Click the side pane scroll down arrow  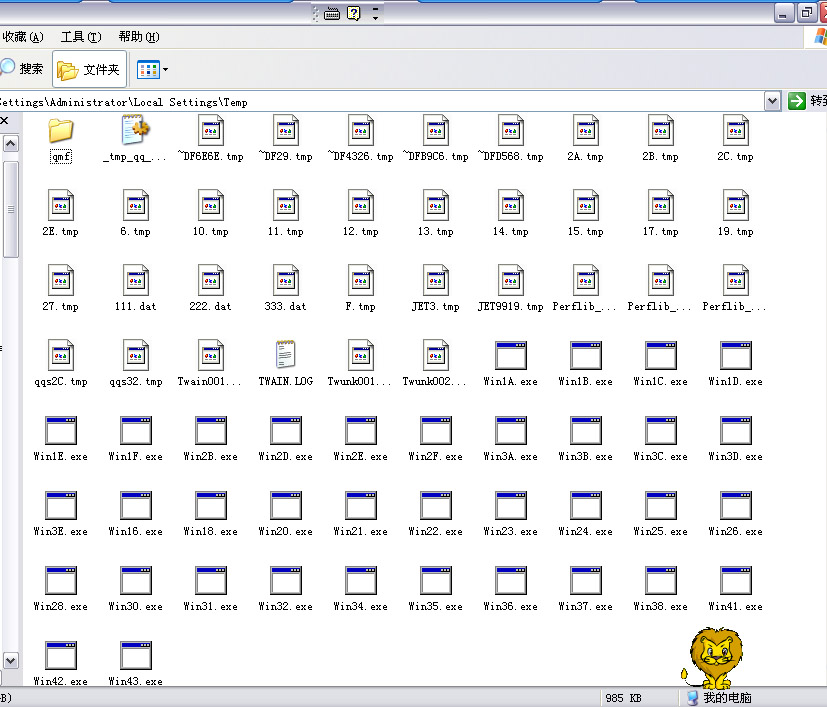11,660
